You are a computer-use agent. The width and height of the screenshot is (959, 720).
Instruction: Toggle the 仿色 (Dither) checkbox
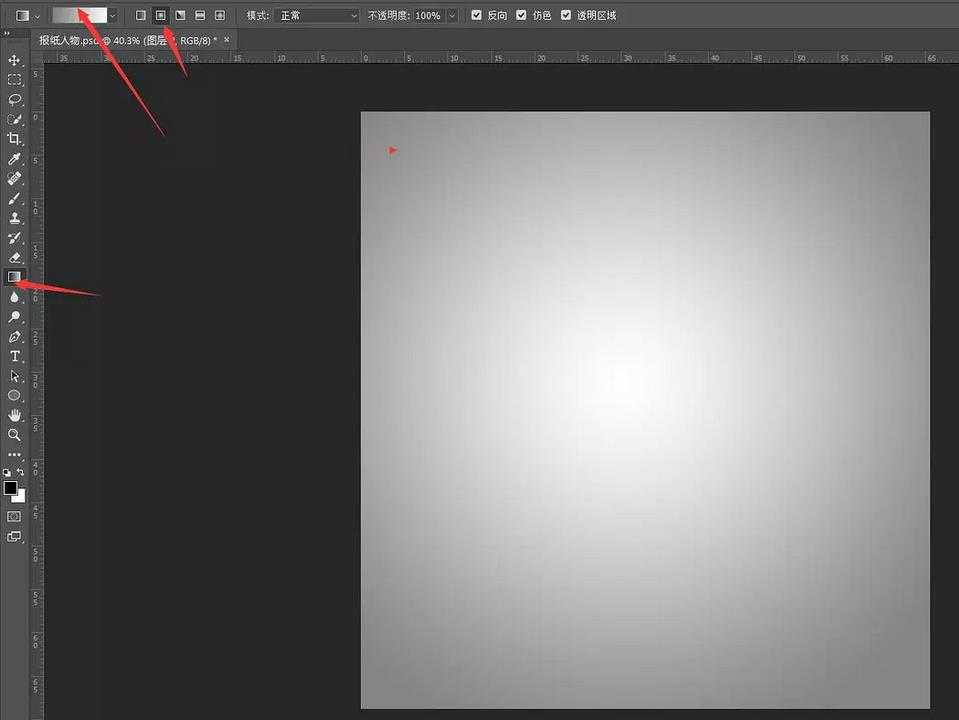521,14
